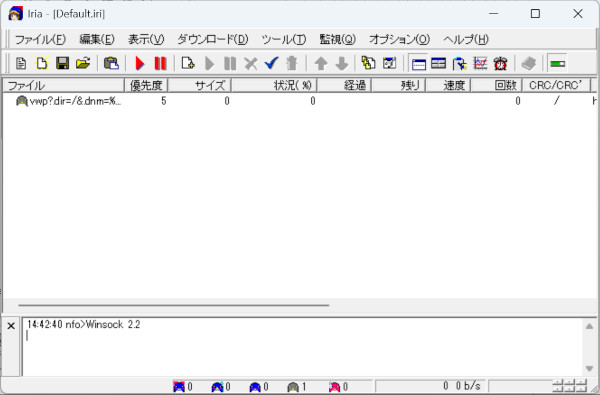Image resolution: width=600 pixels, height=395 pixels.
Task: Toggle the green speed bar indicator button
Action: [557, 63]
